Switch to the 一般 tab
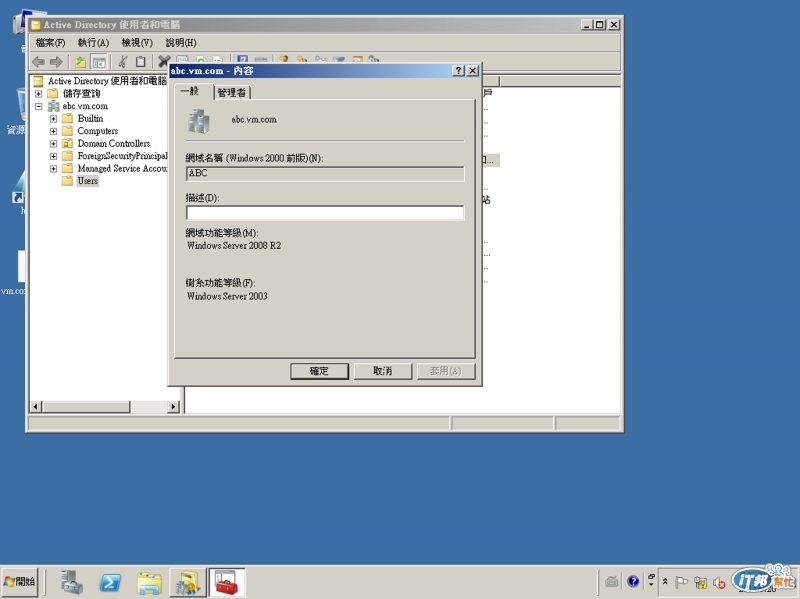 193,91
